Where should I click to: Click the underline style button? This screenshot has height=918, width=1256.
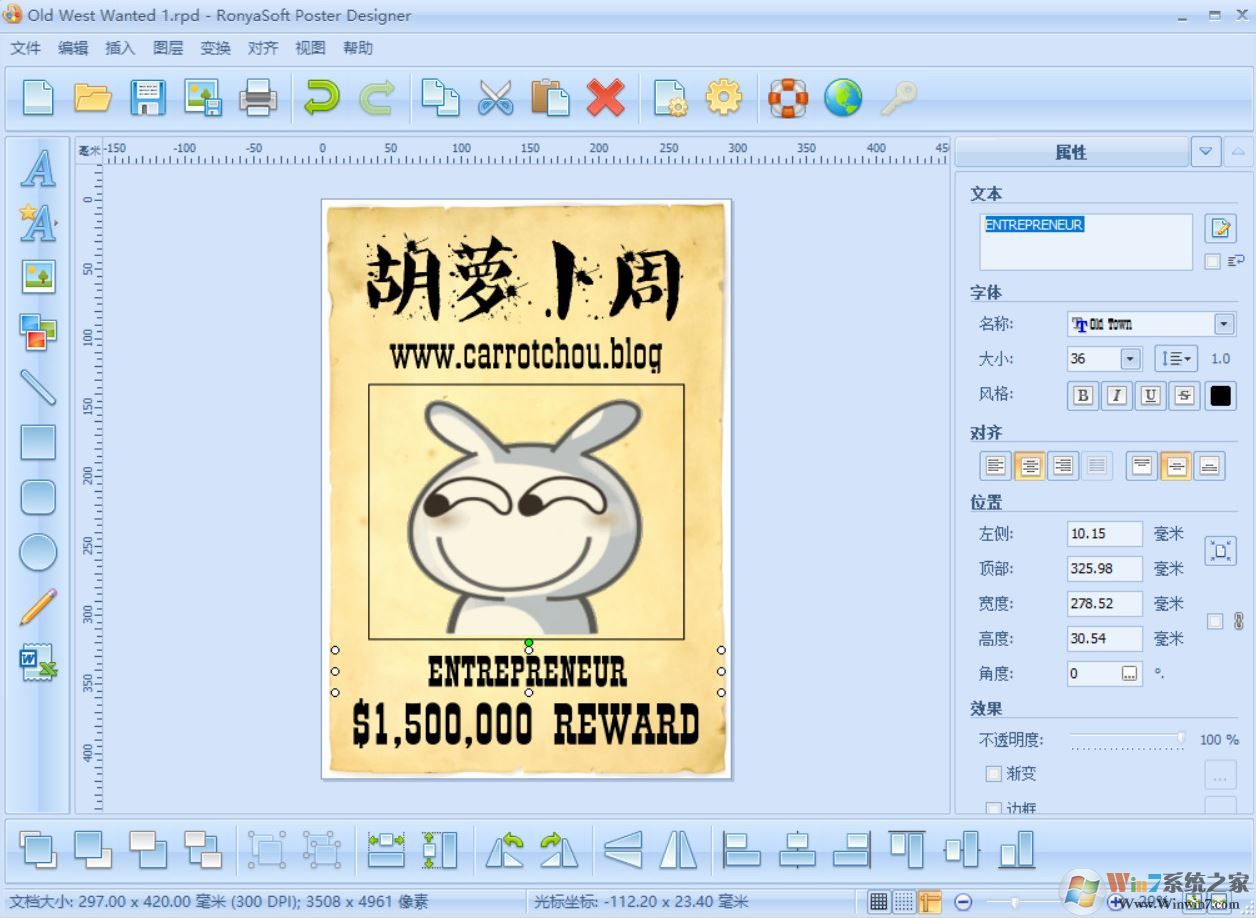coord(1150,395)
